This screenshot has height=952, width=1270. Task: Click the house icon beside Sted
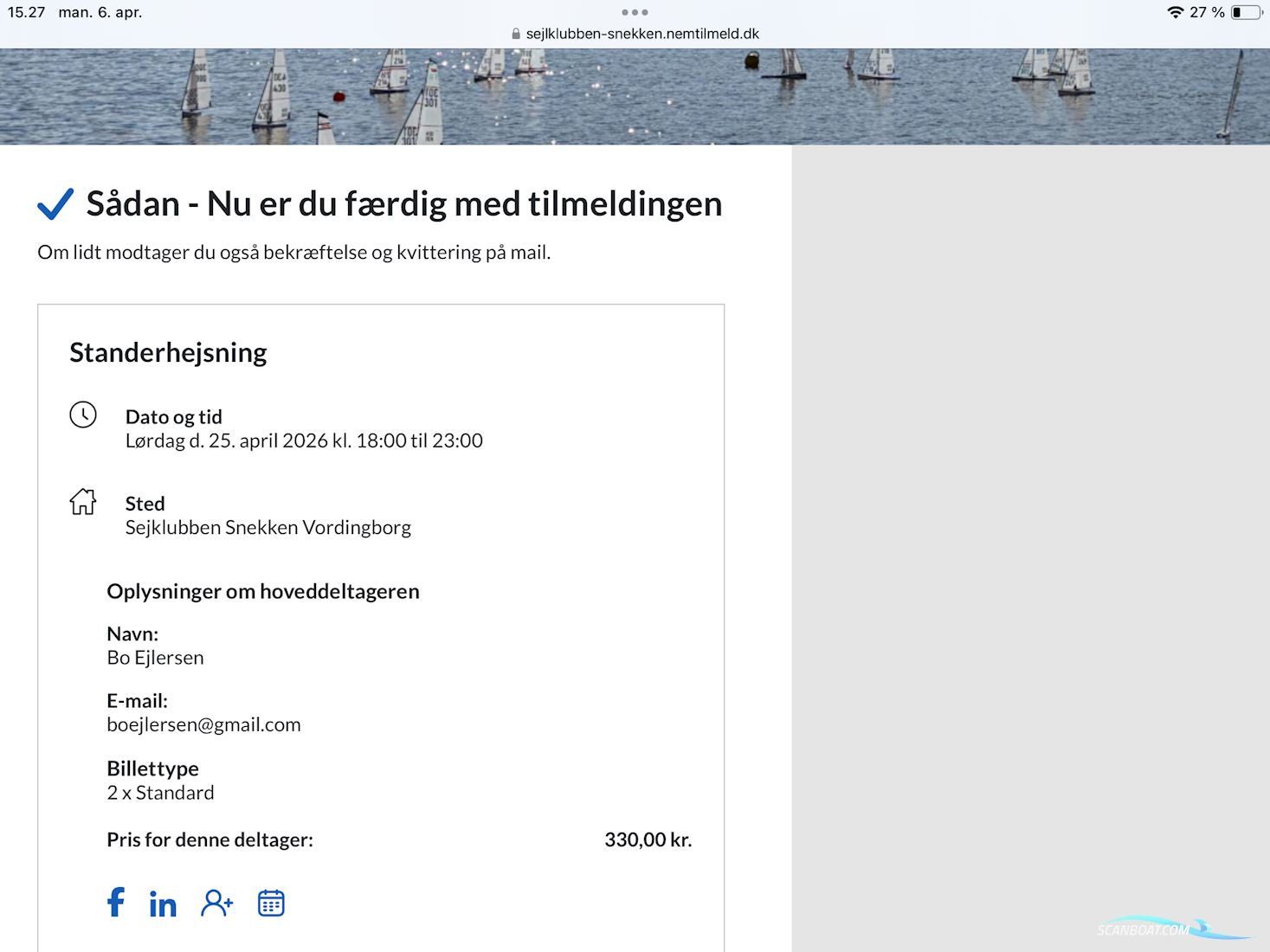[83, 502]
